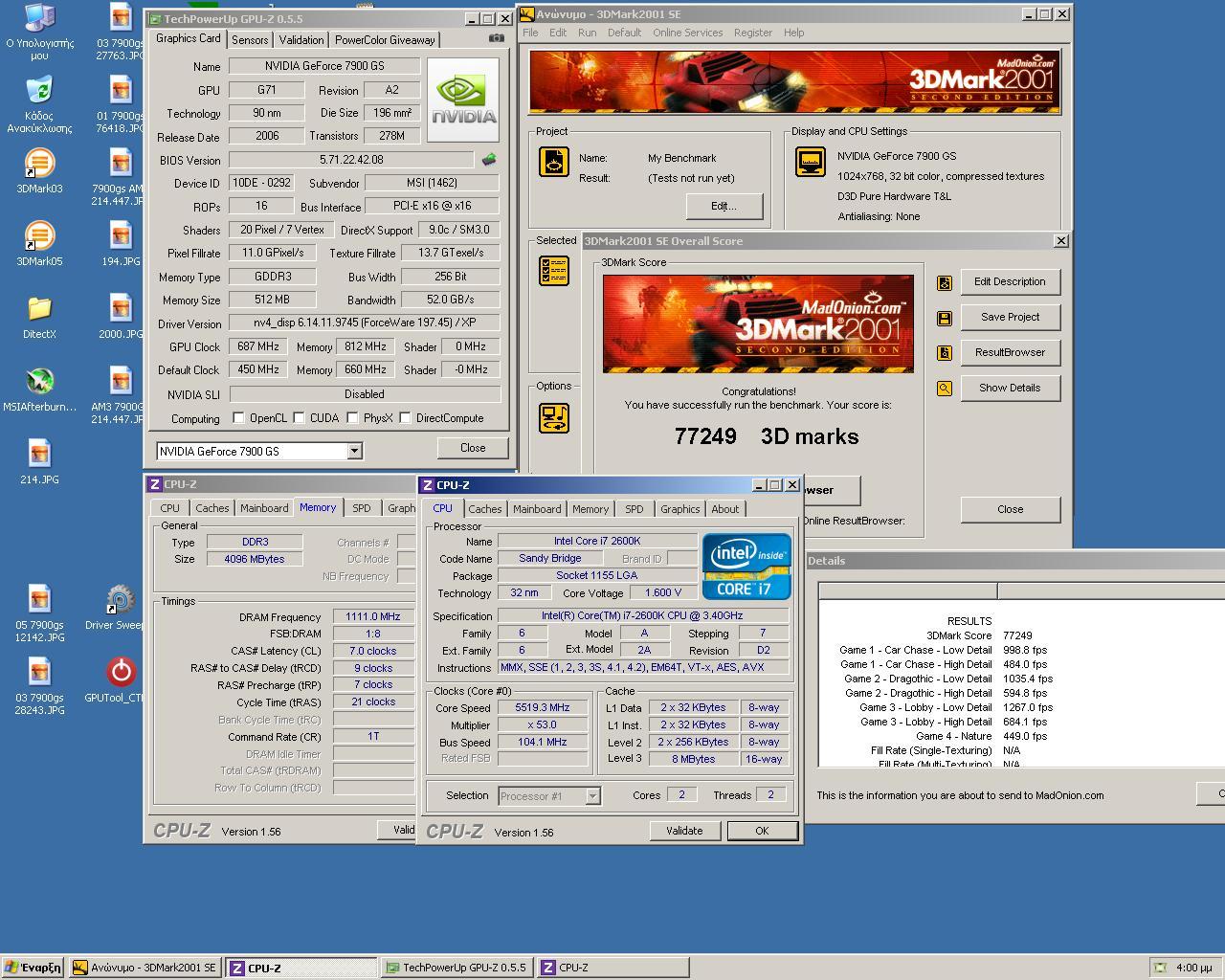Image resolution: width=1225 pixels, height=980 pixels.
Task: Switch to Caches tab in front CPU-Z
Action: click(485, 509)
